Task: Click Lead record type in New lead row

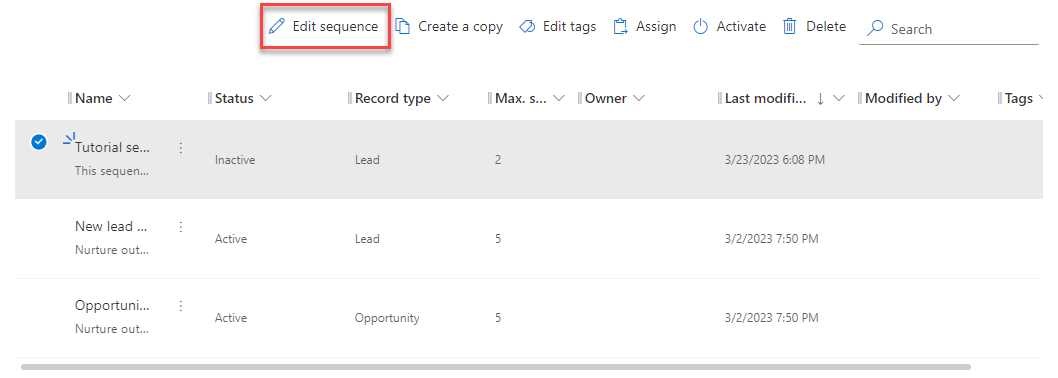Action: [x=368, y=239]
